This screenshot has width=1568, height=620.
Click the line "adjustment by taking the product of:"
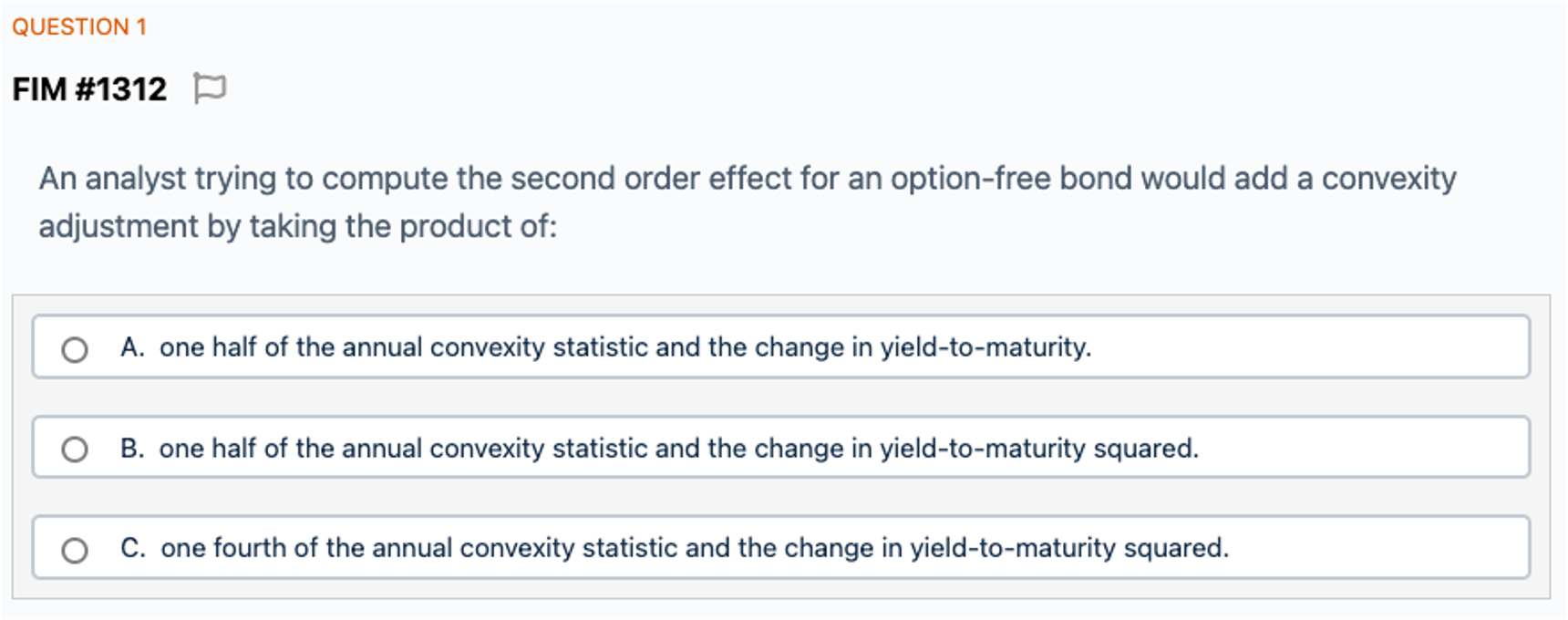pos(297,226)
